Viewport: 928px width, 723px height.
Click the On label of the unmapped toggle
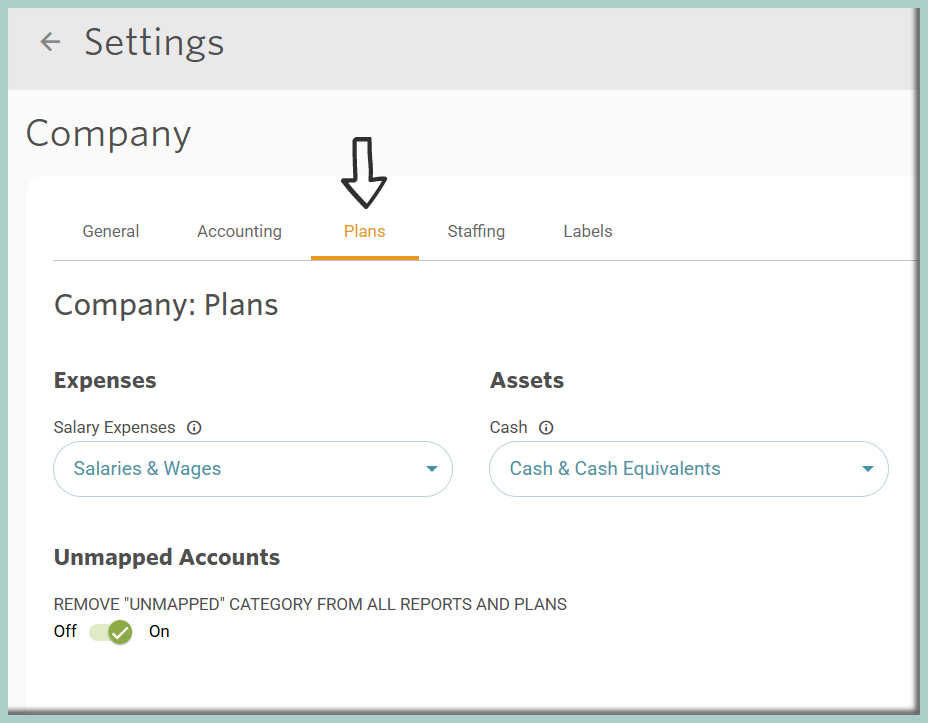[159, 631]
